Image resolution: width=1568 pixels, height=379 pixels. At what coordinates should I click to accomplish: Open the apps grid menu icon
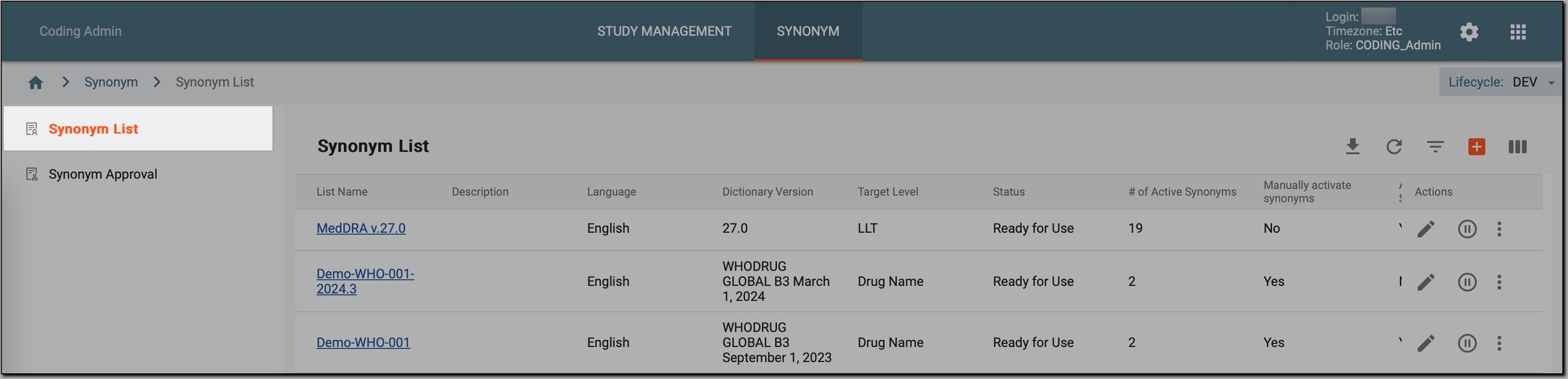click(x=1518, y=32)
